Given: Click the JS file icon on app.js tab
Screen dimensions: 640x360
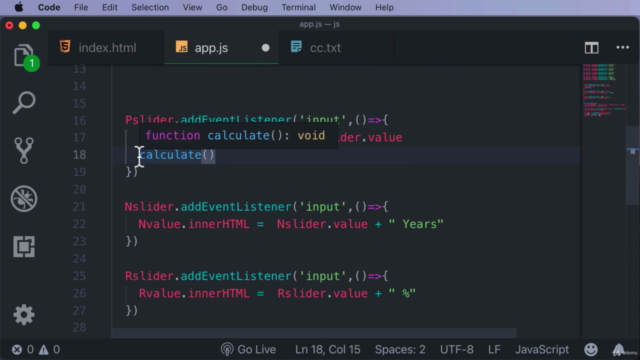Looking at the screenshot, I should [x=182, y=47].
